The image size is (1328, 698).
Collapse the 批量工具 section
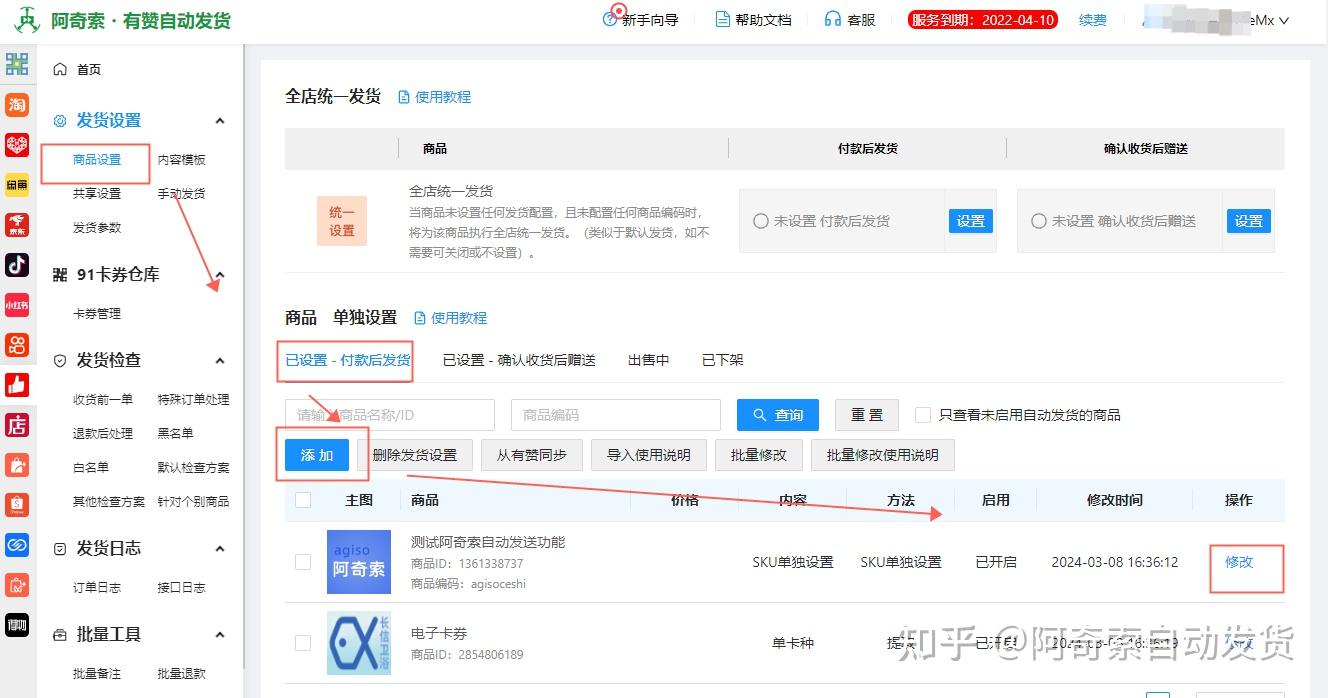point(220,635)
